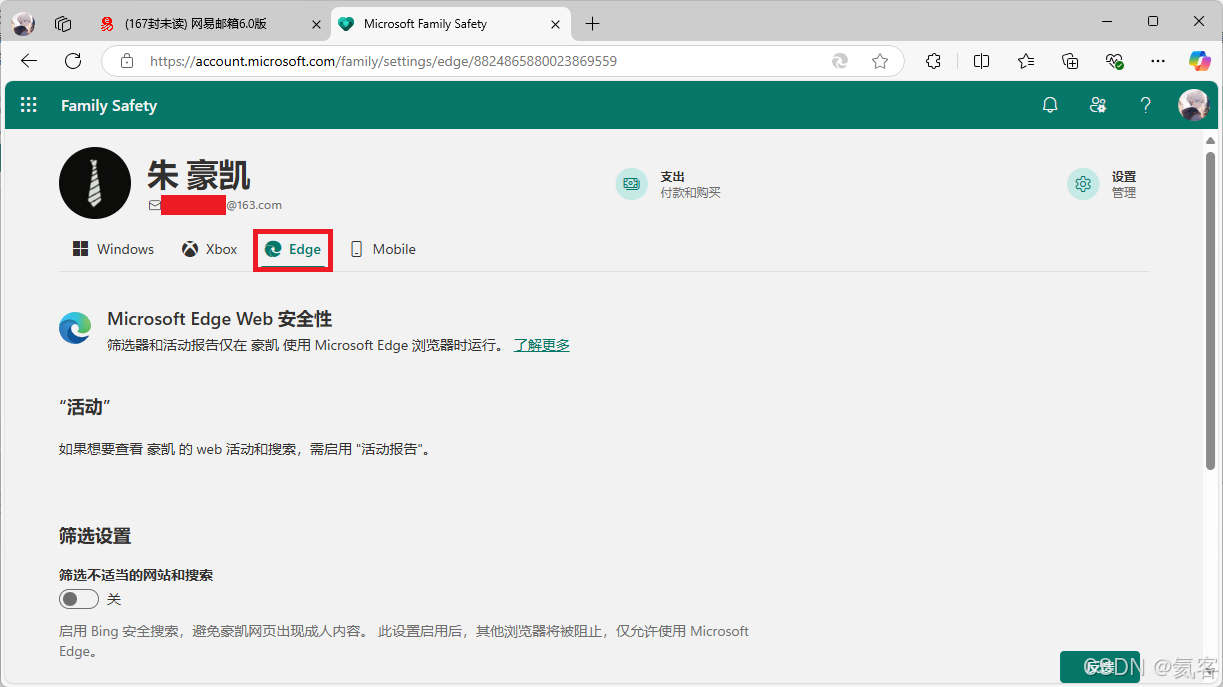1223x687 pixels.
Task: Open 设置 管理 link
Action: (x=1124, y=184)
